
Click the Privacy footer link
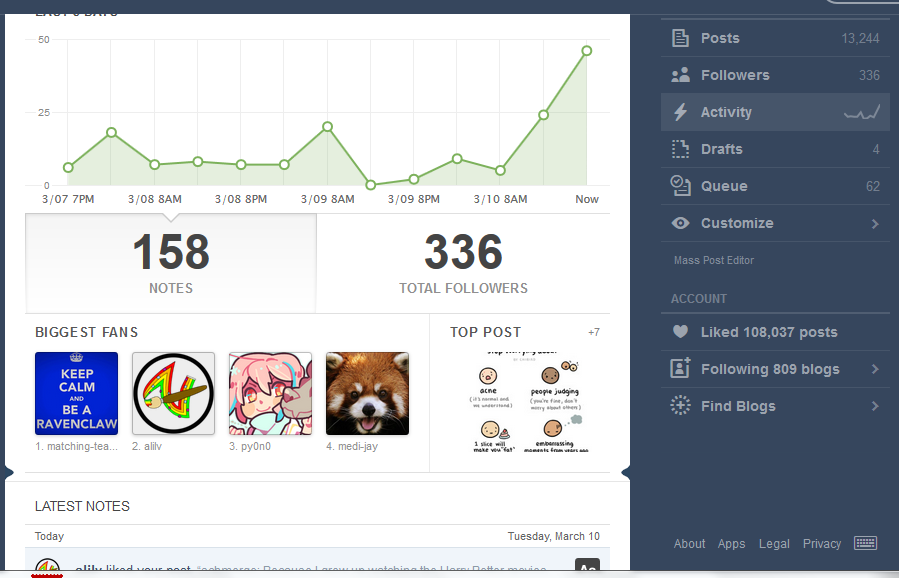point(822,544)
